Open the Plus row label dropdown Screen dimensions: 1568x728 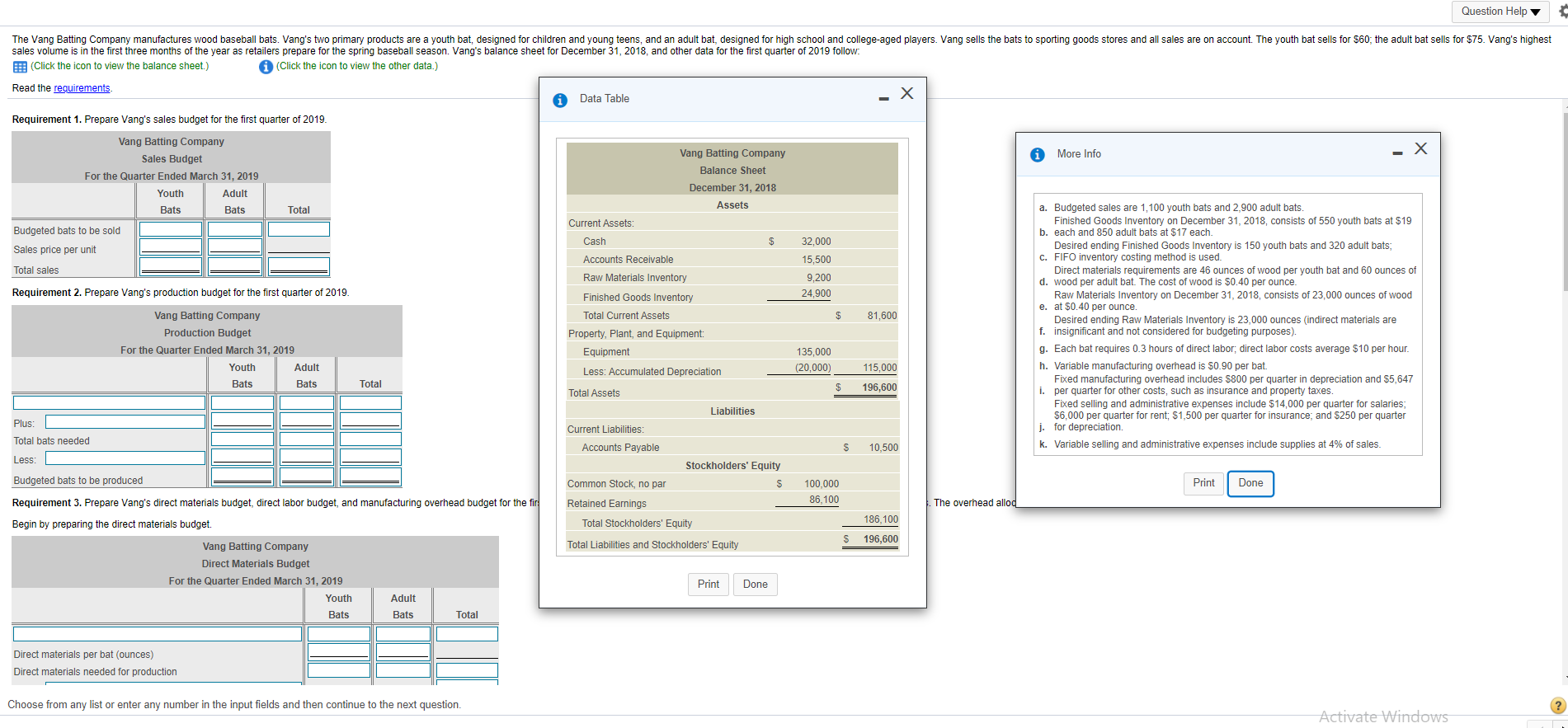[125, 422]
